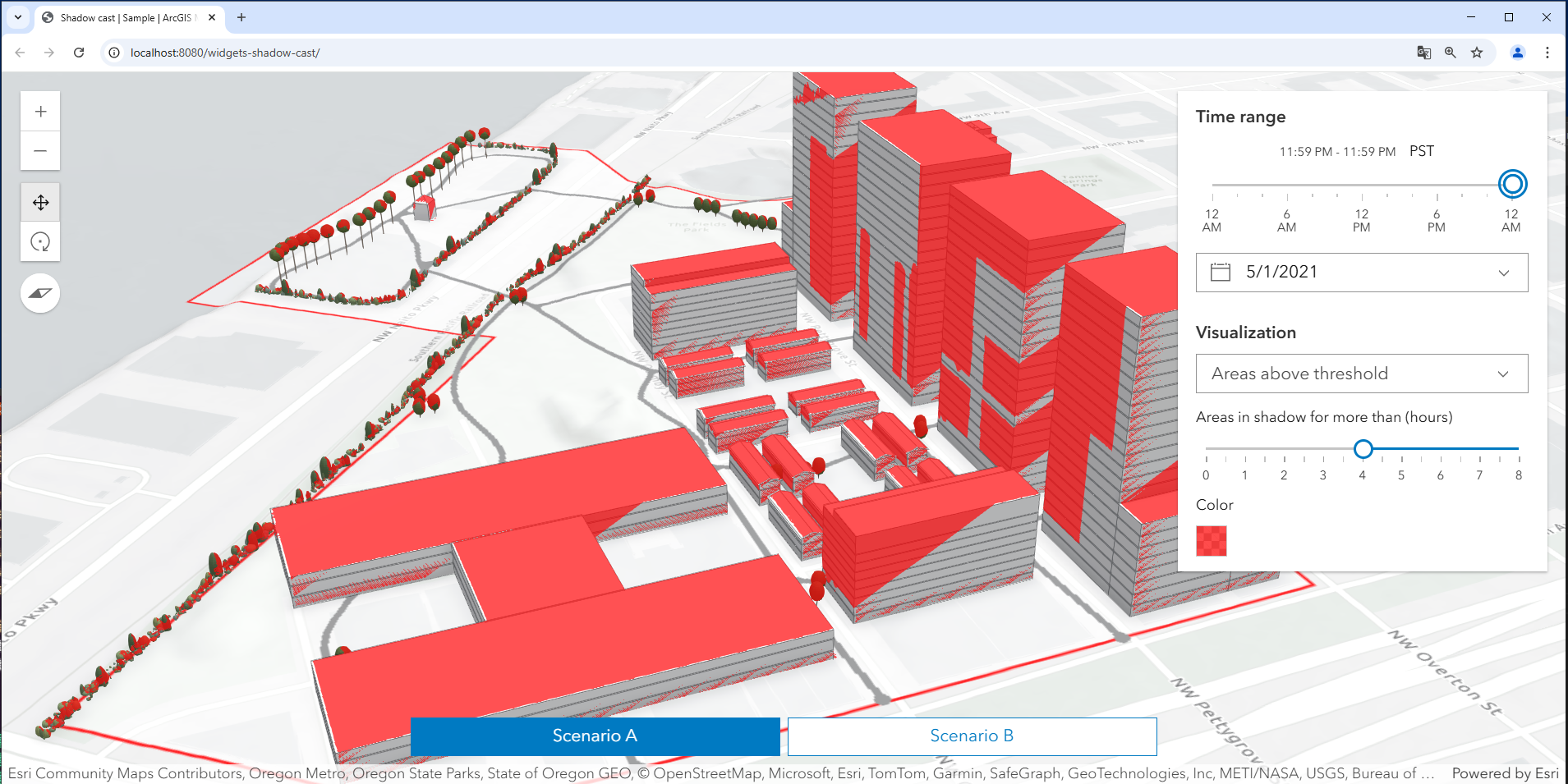Screen dimensions: 1568x784
Task: Focus the localhost address bar
Action: [x=764, y=53]
